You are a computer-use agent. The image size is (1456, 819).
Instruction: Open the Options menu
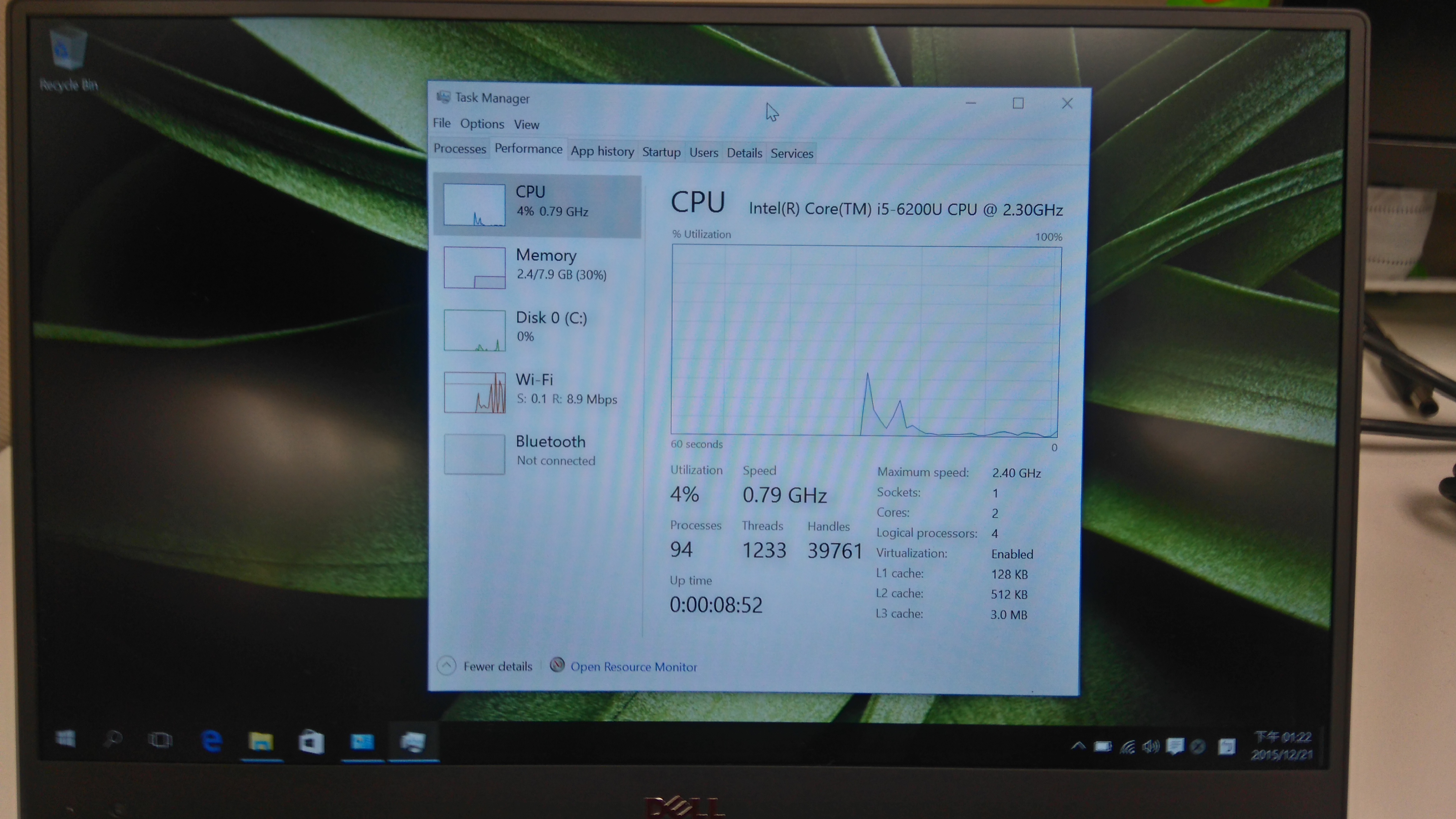point(482,124)
